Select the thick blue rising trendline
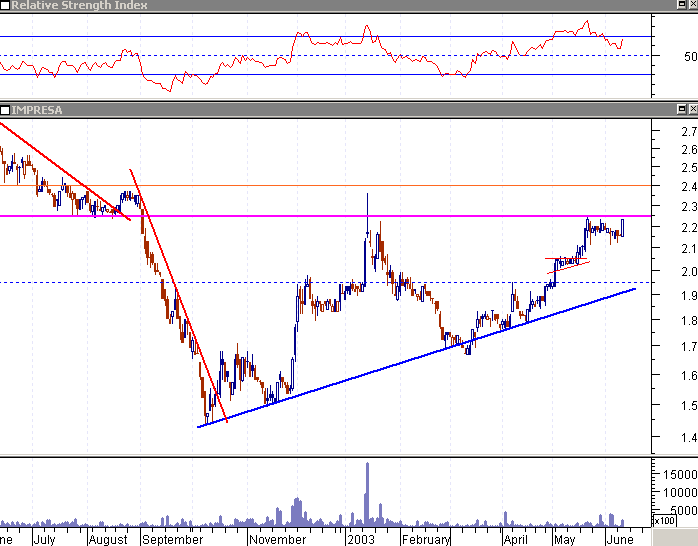This screenshot has width=698, height=546. point(416,358)
